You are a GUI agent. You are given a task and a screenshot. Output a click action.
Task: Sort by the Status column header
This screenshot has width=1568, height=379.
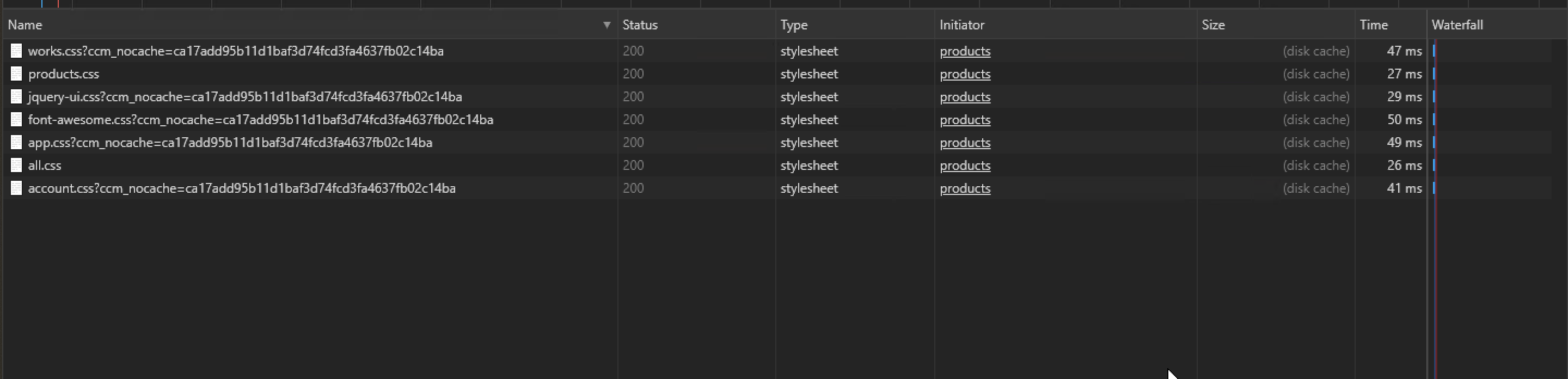coord(696,25)
